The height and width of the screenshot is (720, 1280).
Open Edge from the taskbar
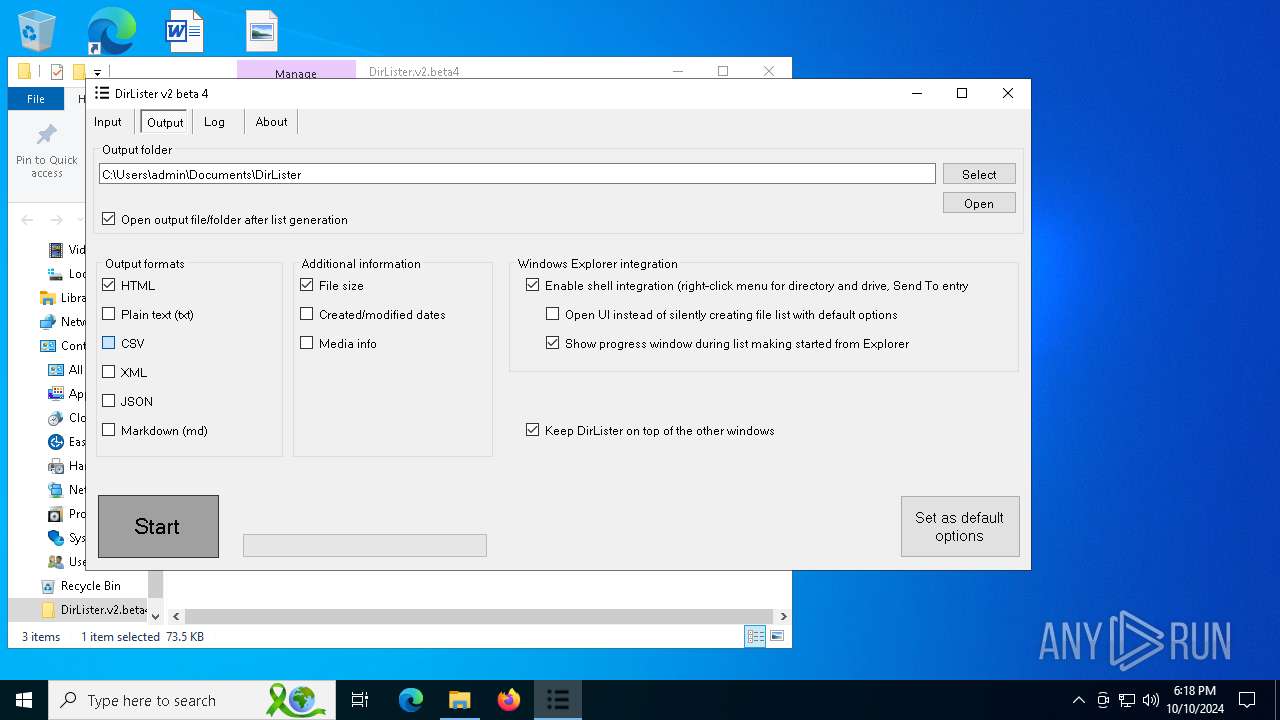tap(411, 700)
